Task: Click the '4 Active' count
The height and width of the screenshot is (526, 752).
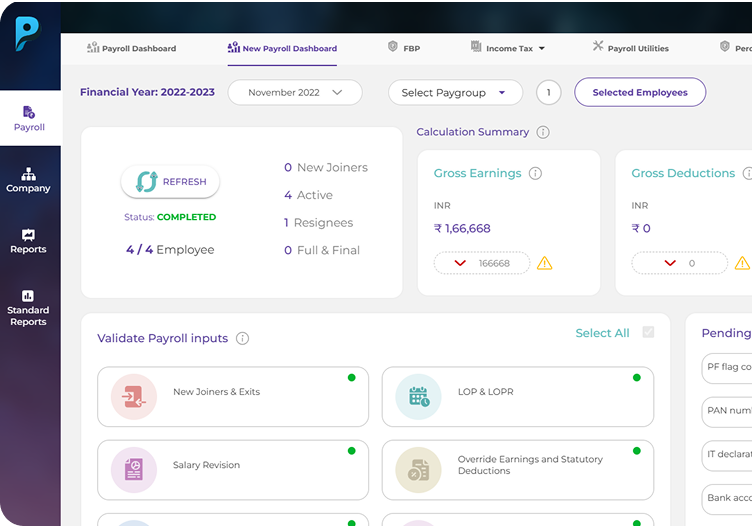Action: point(308,195)
